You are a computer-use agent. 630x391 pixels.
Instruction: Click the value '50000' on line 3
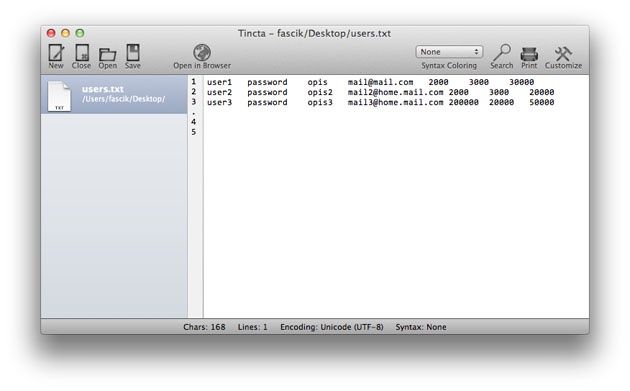[542, 102]
